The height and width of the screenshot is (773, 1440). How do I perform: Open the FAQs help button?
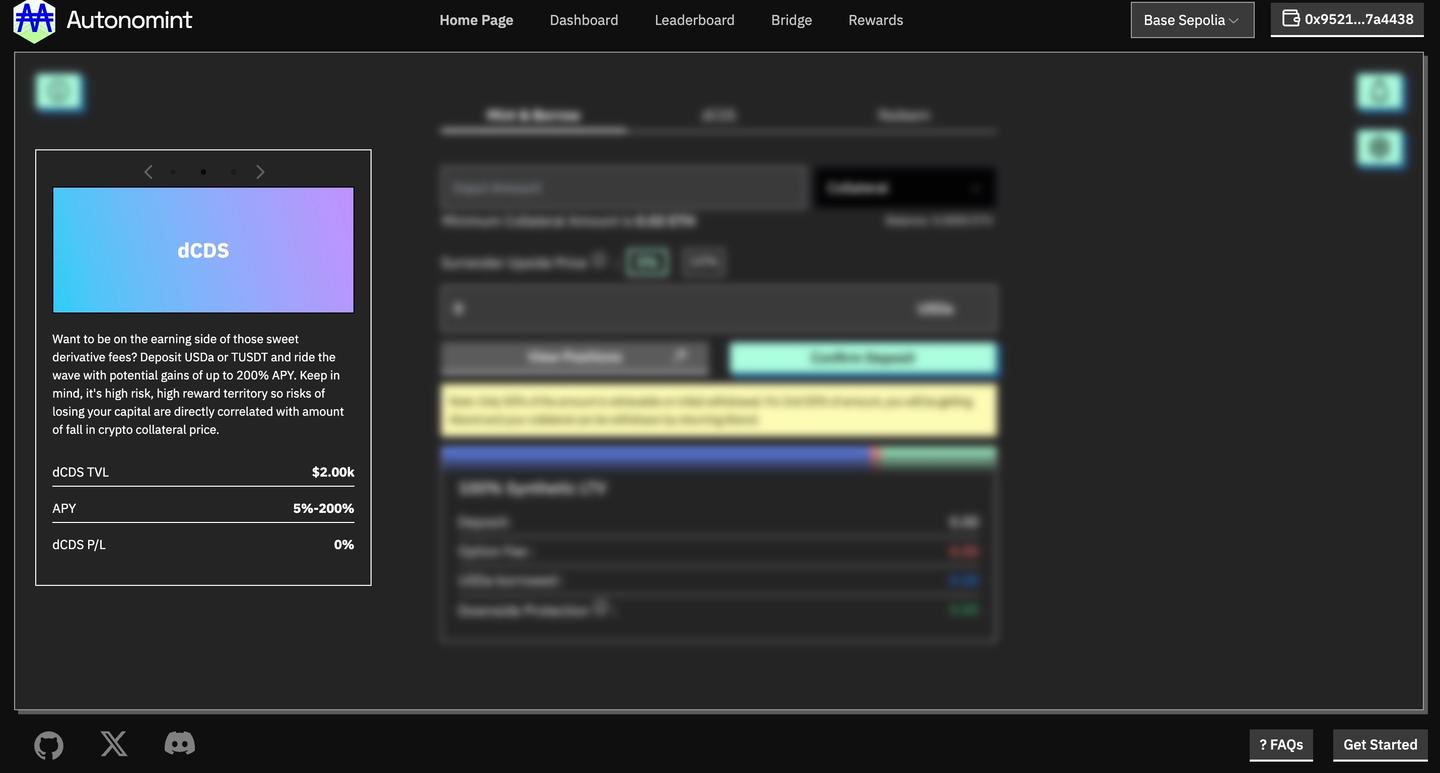click(x=1281, y=745)
